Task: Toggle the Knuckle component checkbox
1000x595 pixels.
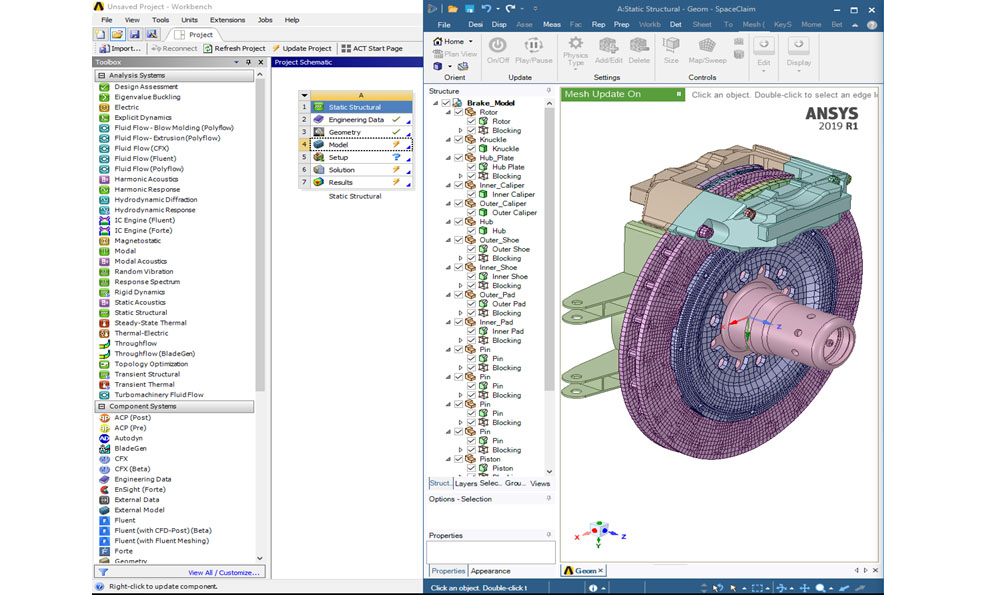Action: (459, 140)
